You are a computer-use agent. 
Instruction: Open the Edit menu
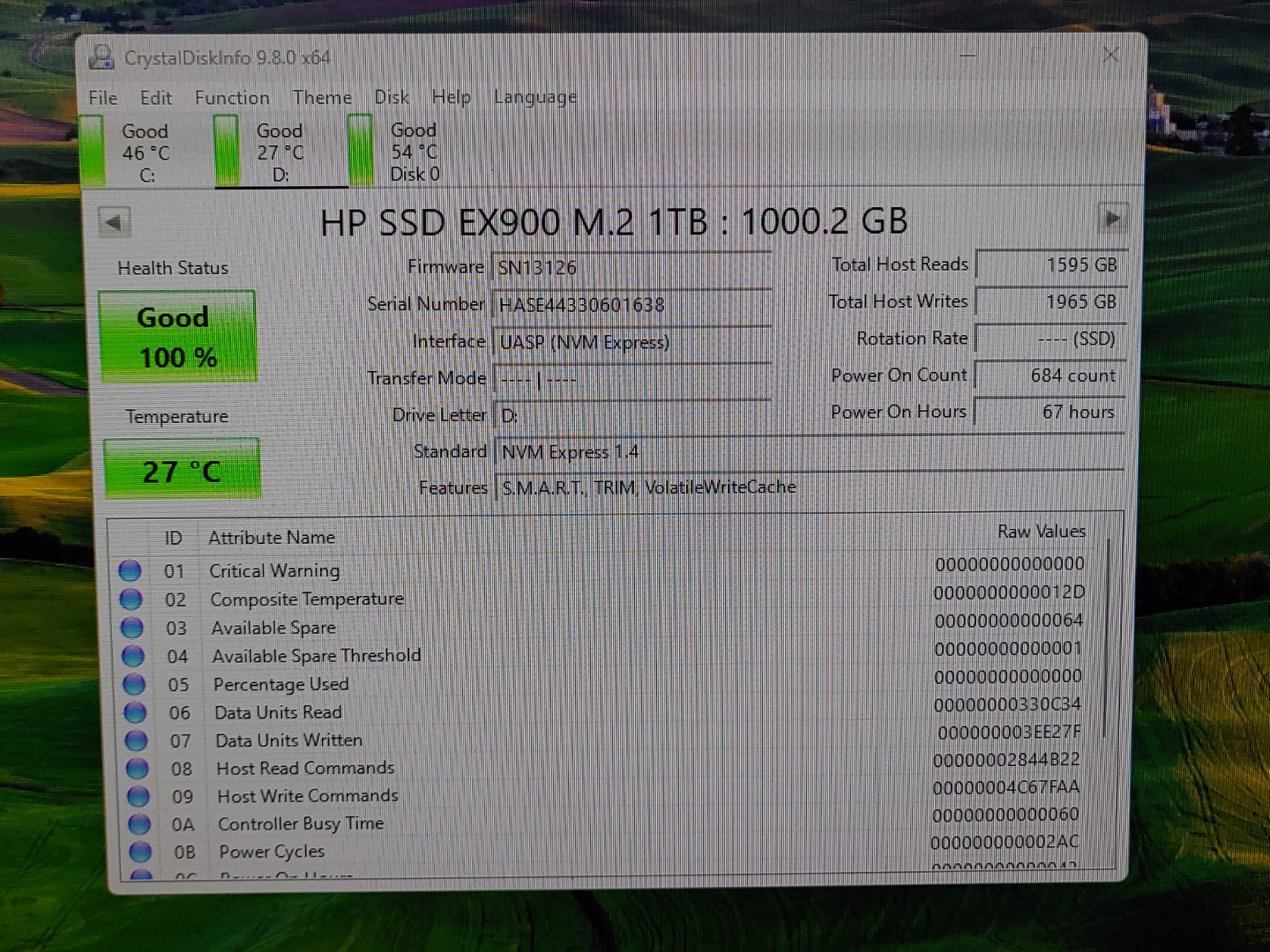pyautogui.click(x=156, y=98)
